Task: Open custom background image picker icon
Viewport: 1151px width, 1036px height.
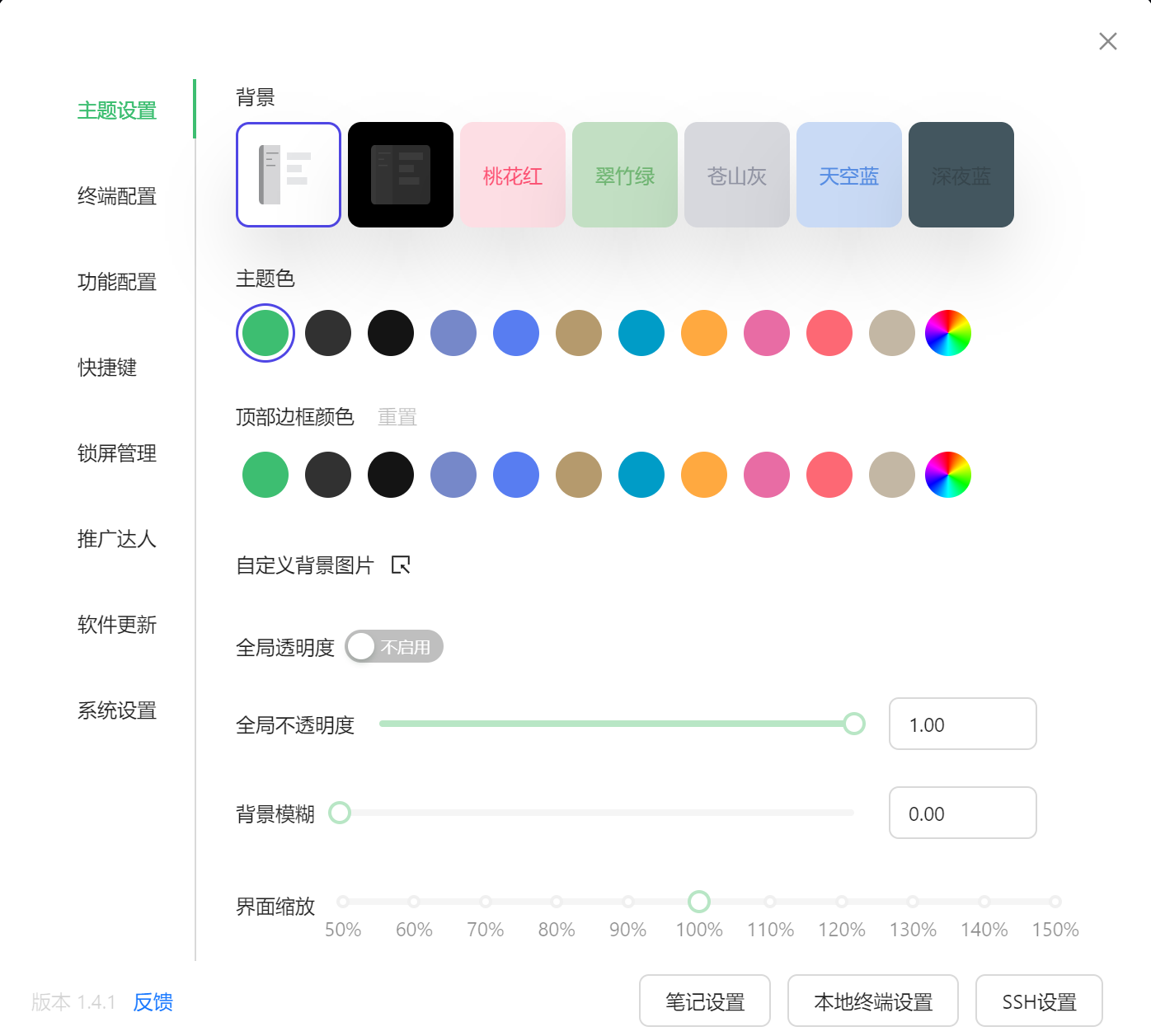Action: coord(401,565)
